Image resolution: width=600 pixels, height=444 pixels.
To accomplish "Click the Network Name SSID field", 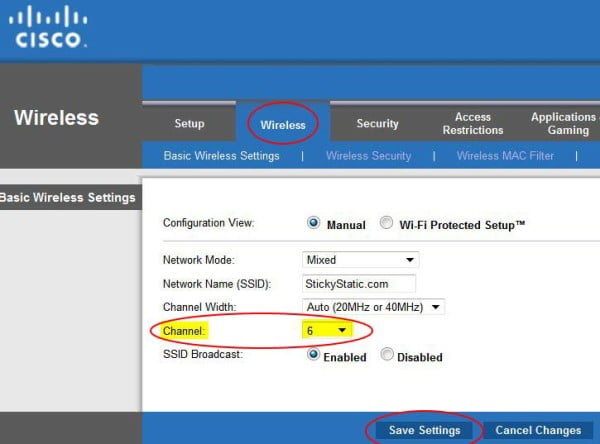I will click(359, 284).
